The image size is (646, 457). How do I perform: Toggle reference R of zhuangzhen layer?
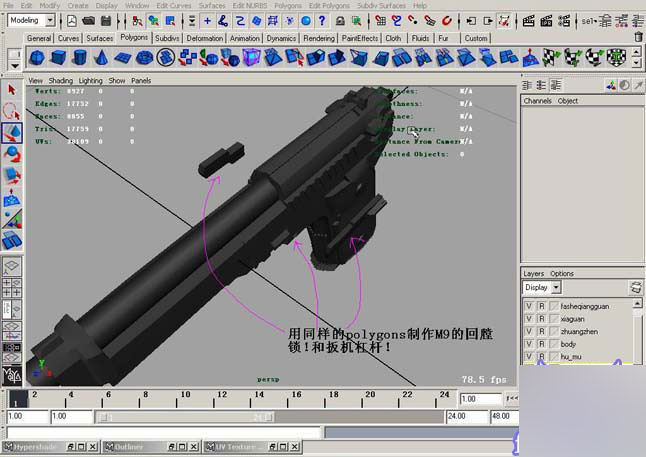point(542,331)
